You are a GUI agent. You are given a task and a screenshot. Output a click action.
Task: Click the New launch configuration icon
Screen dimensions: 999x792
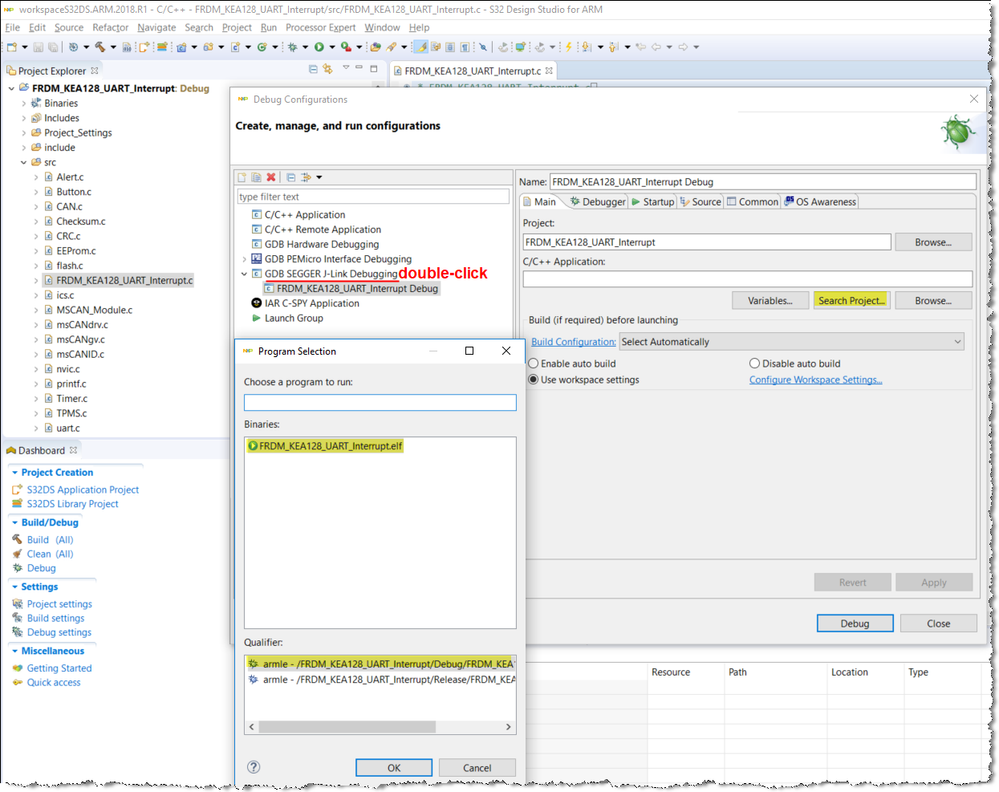242,177
